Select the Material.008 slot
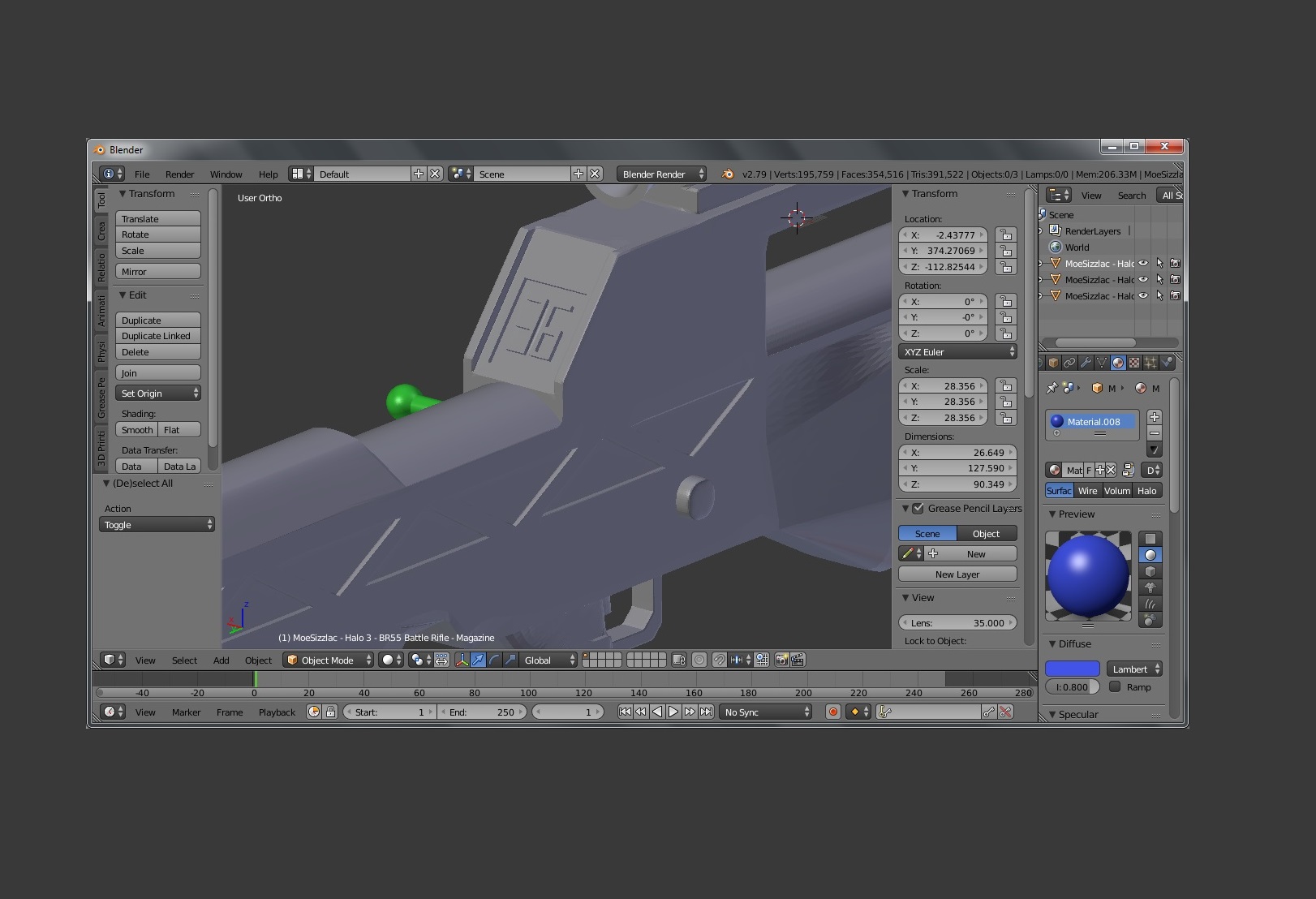The image size is (1316, 899). click(1092, 421)
